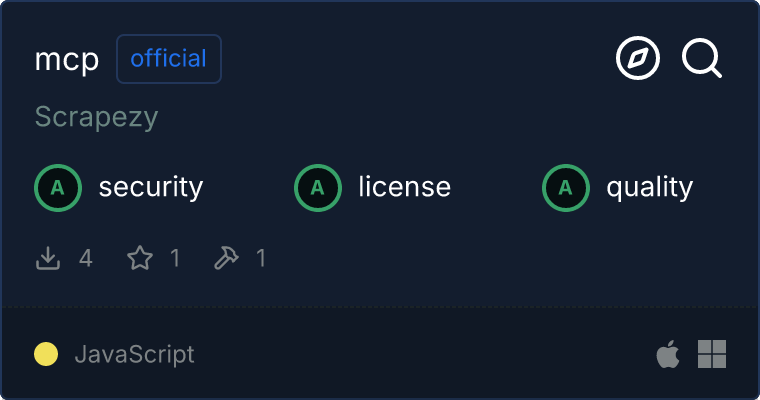Viewport: 760px width, 400px height.
Task: Click the Apple platform icon
Action: point(667,354)
